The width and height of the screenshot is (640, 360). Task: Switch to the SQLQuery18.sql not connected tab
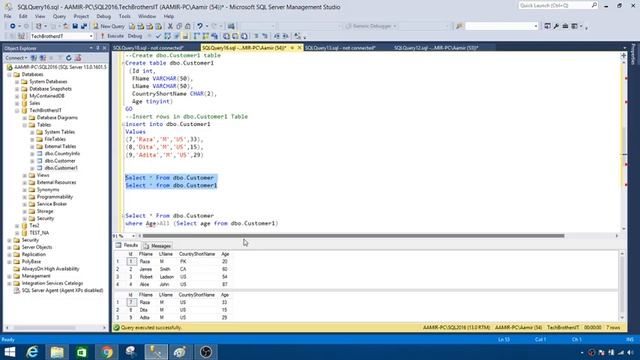tap(149, 48)
